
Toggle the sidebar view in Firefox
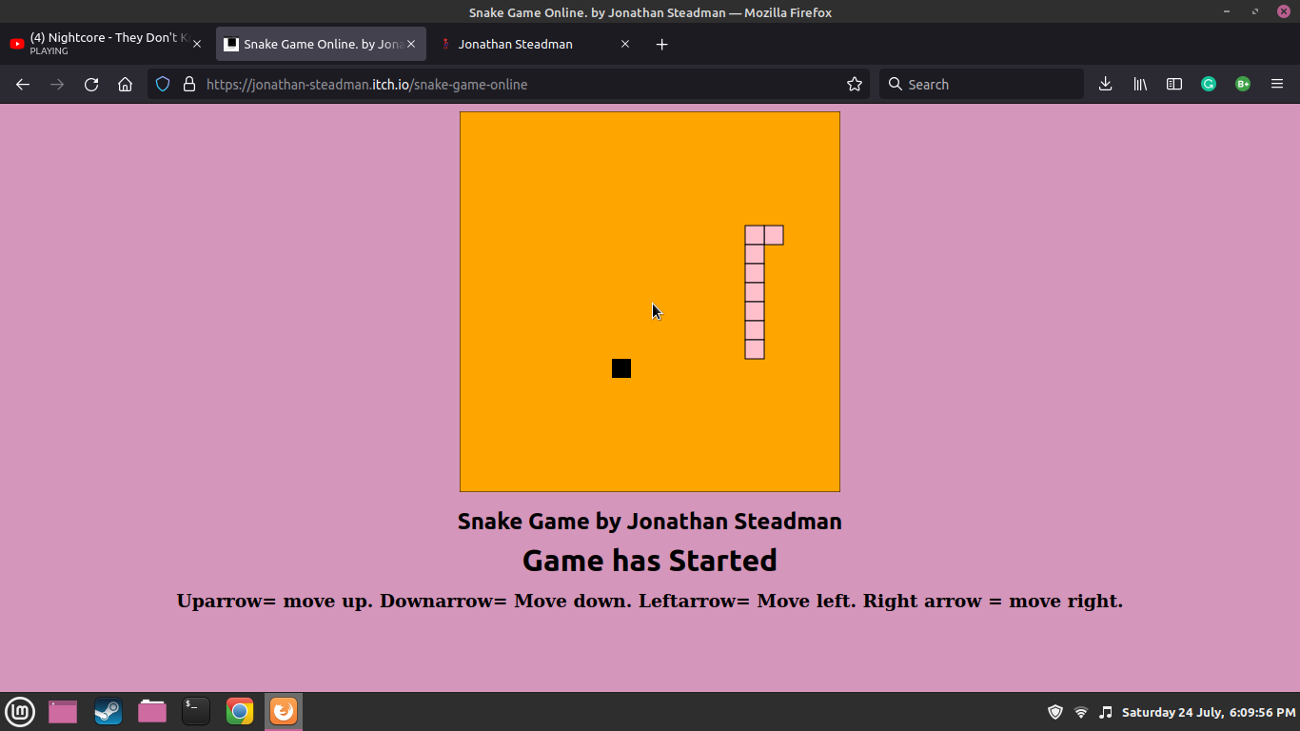(x=1173, y=84)
